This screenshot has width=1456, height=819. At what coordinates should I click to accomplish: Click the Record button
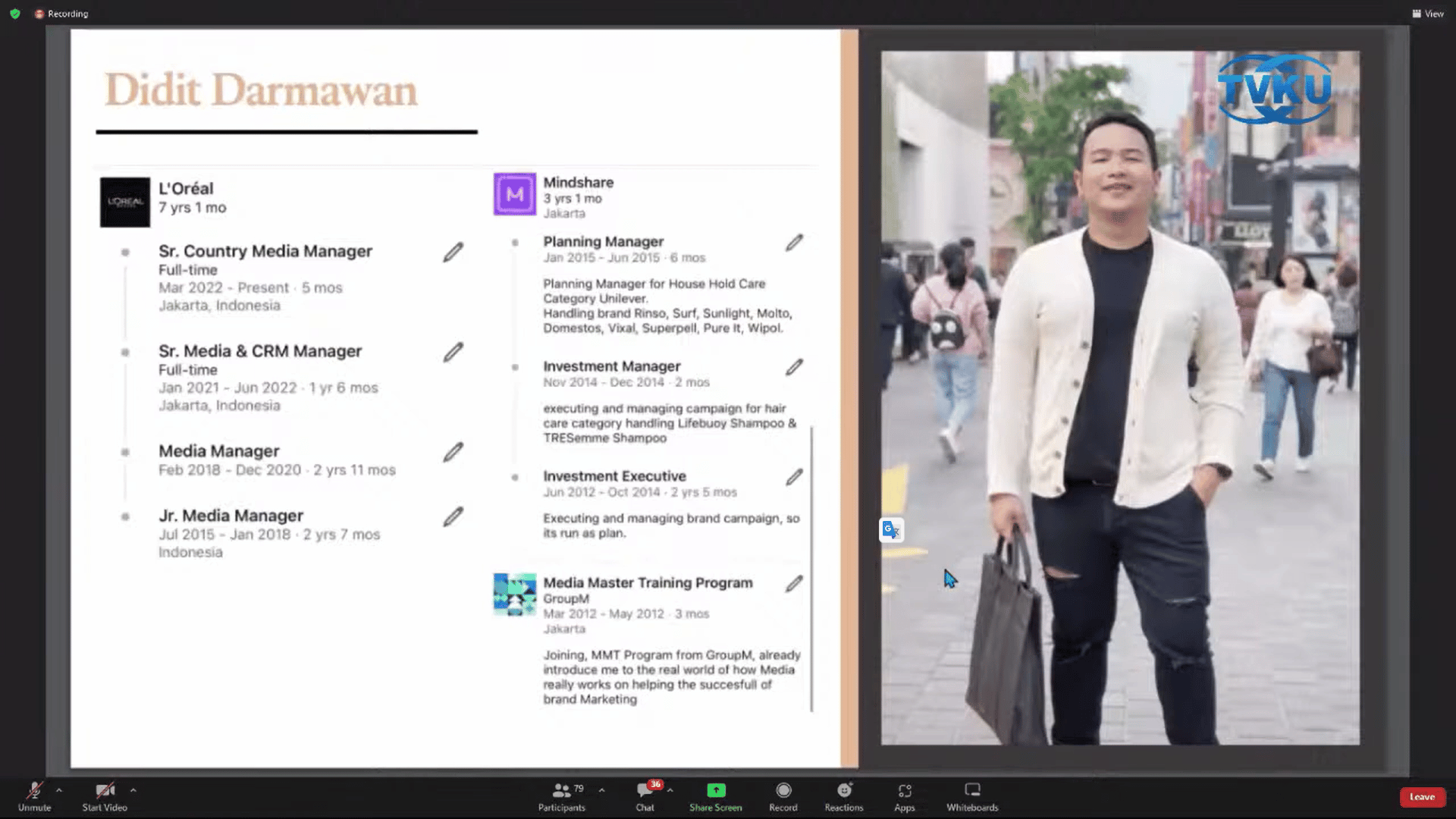[783, 796]
